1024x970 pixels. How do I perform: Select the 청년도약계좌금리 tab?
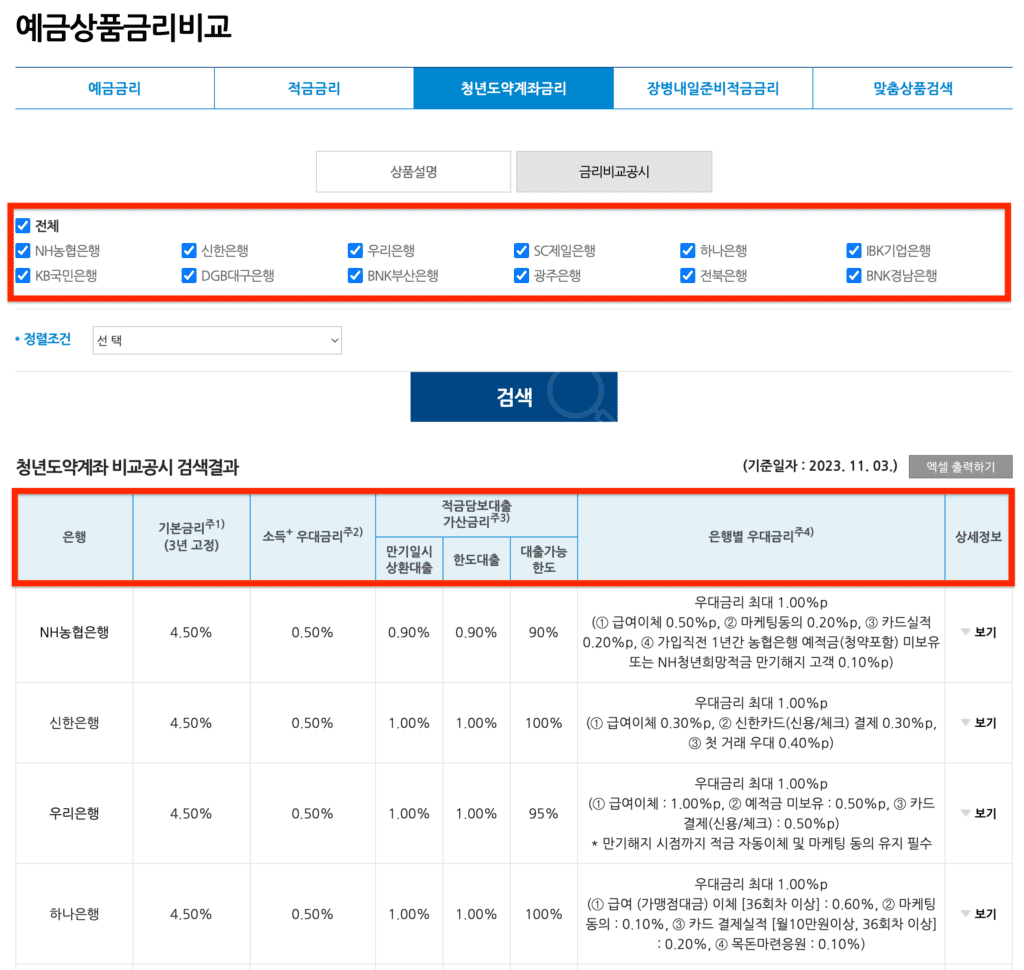(x=513, y=88)
